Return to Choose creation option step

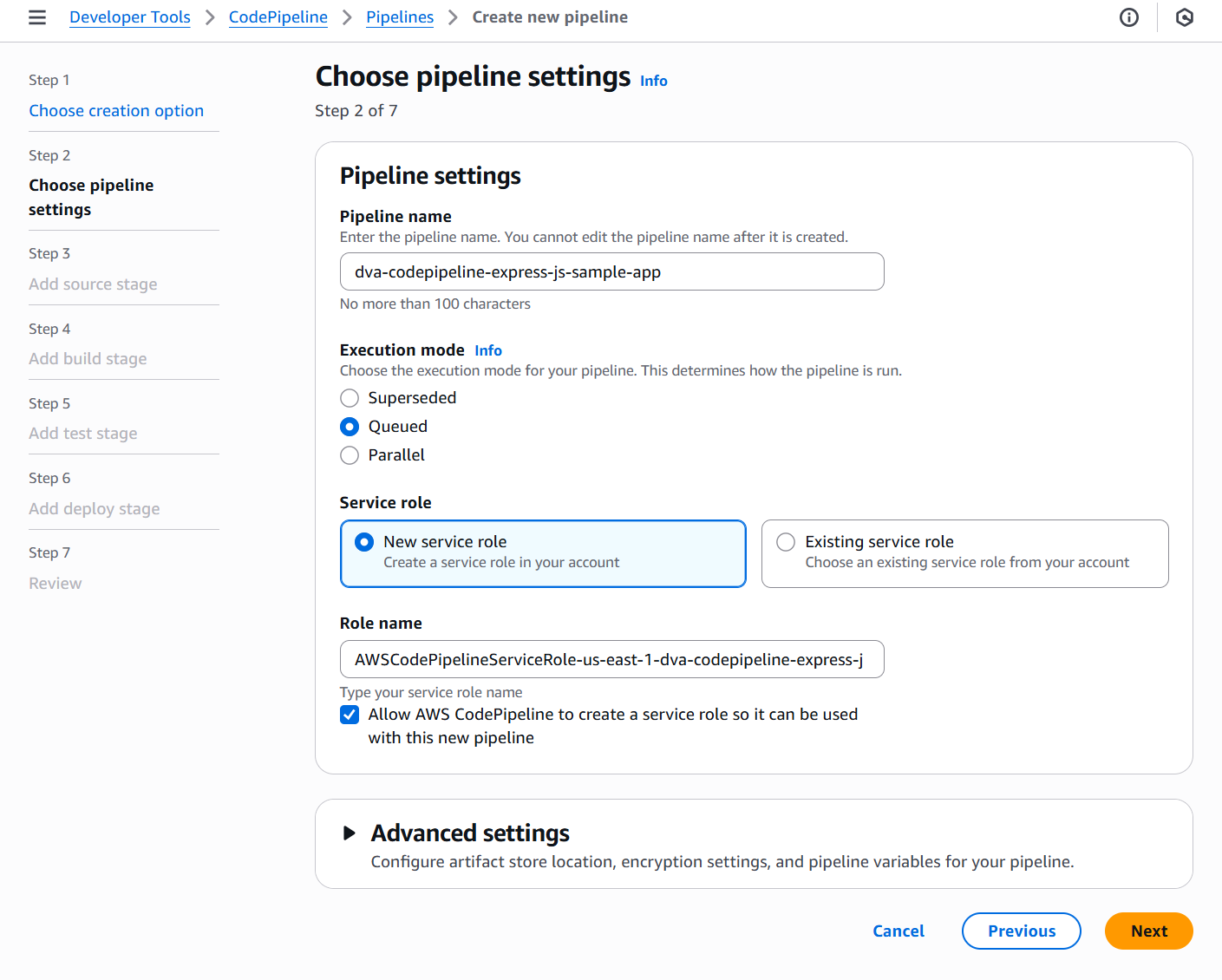point(116,111)
